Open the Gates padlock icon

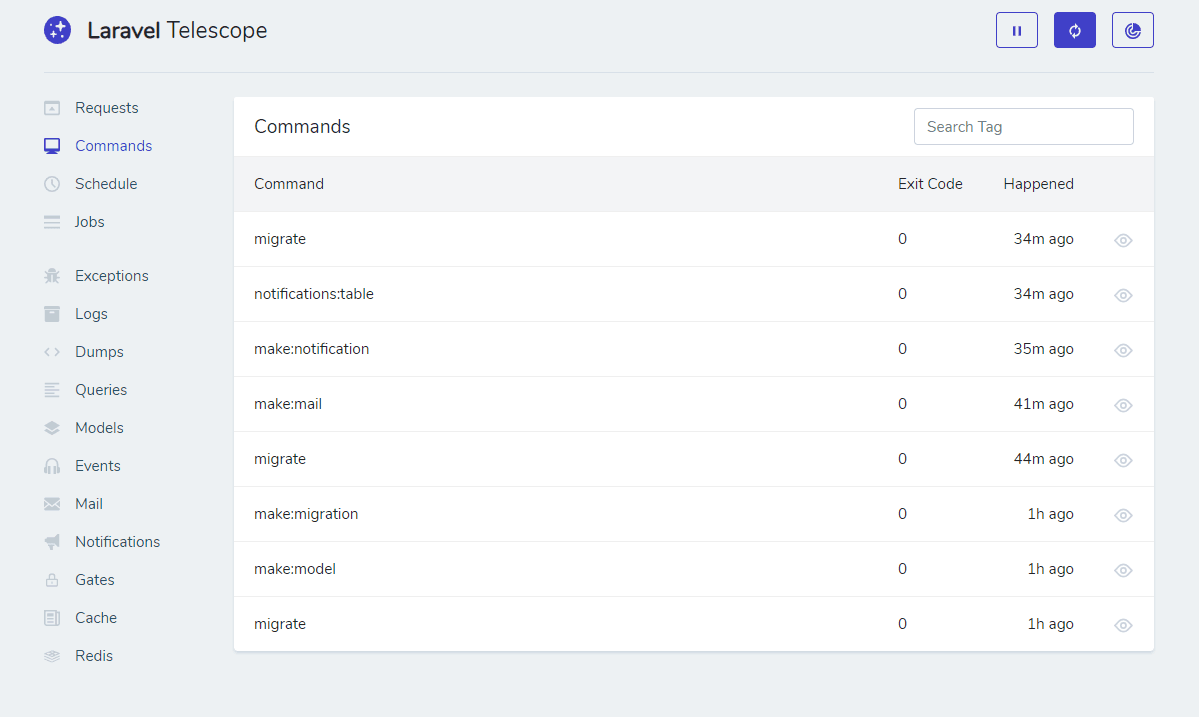tap(52, 579)
